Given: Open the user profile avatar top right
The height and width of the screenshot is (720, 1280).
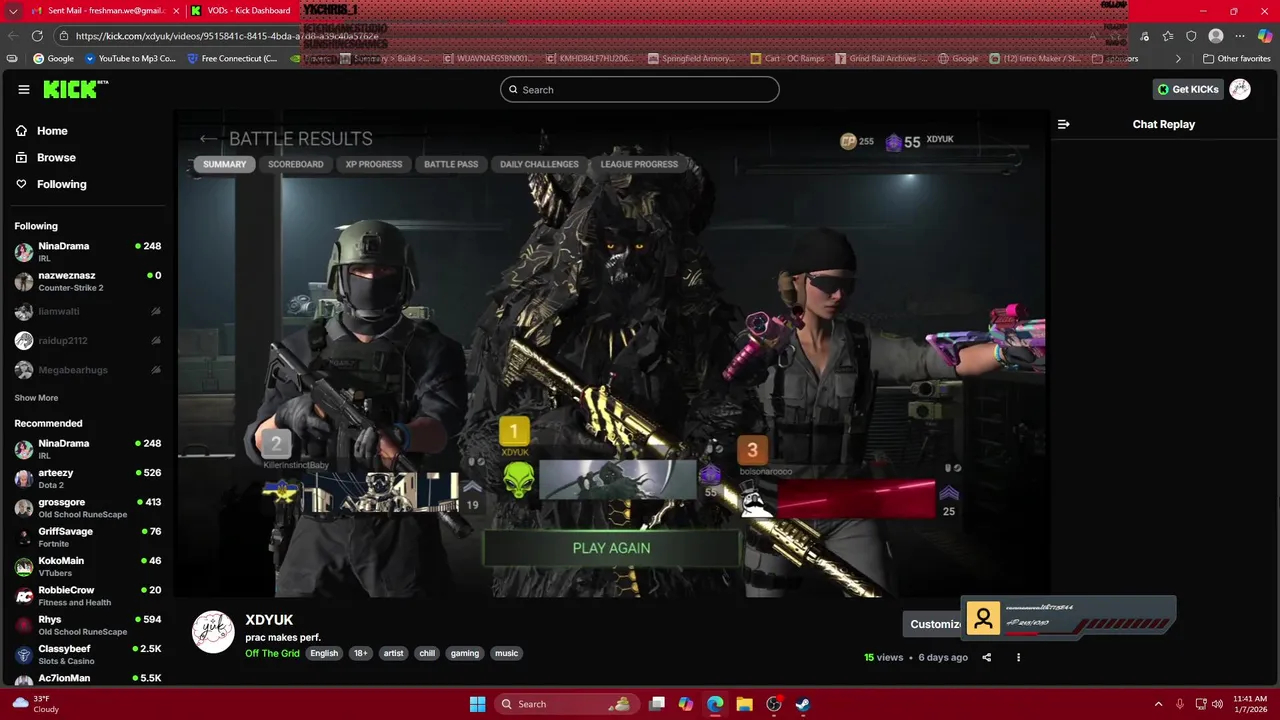Looking at the screenshot, I should click(1240, 90).
